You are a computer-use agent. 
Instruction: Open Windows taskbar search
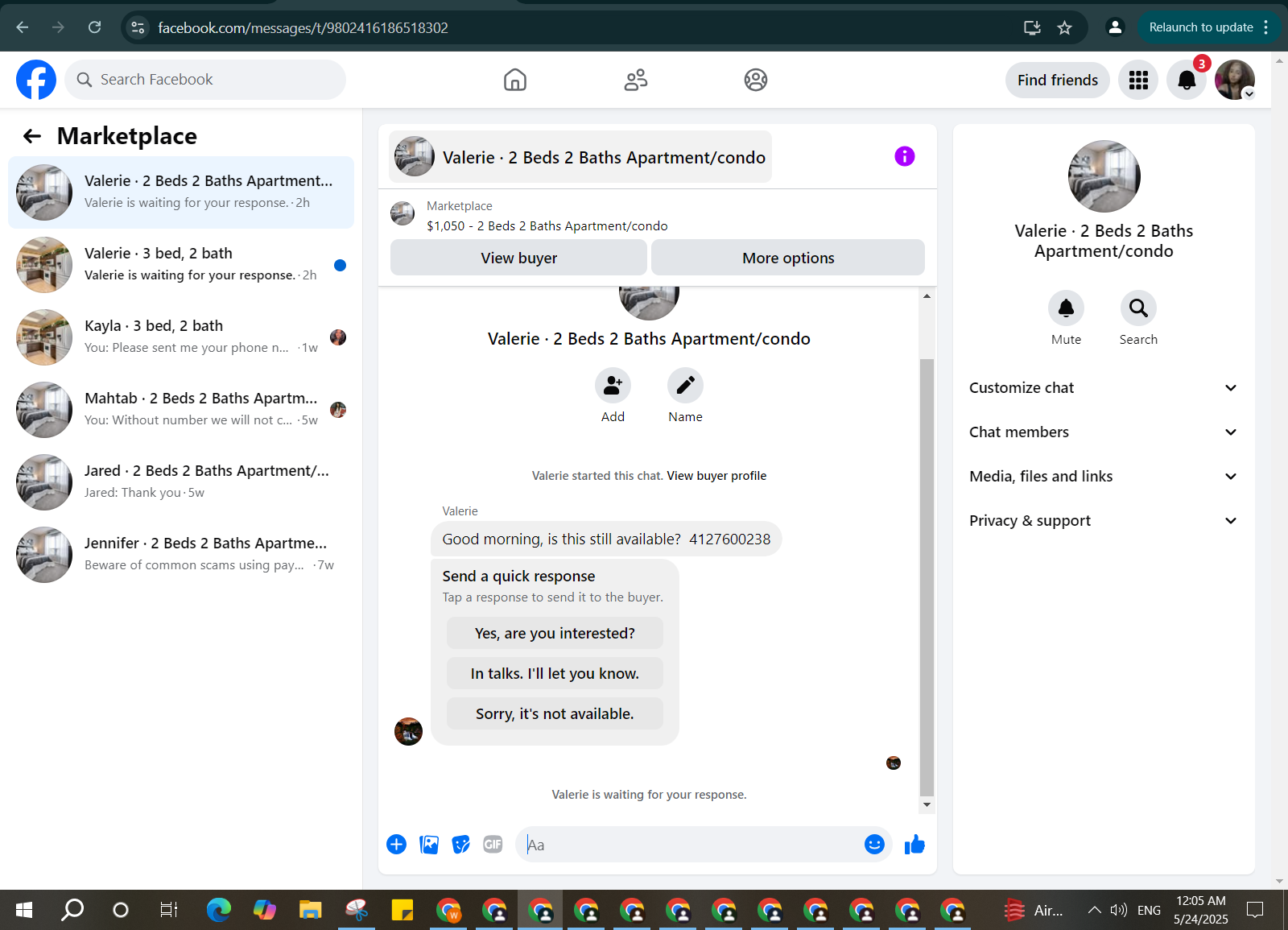(x=72, y=910)
